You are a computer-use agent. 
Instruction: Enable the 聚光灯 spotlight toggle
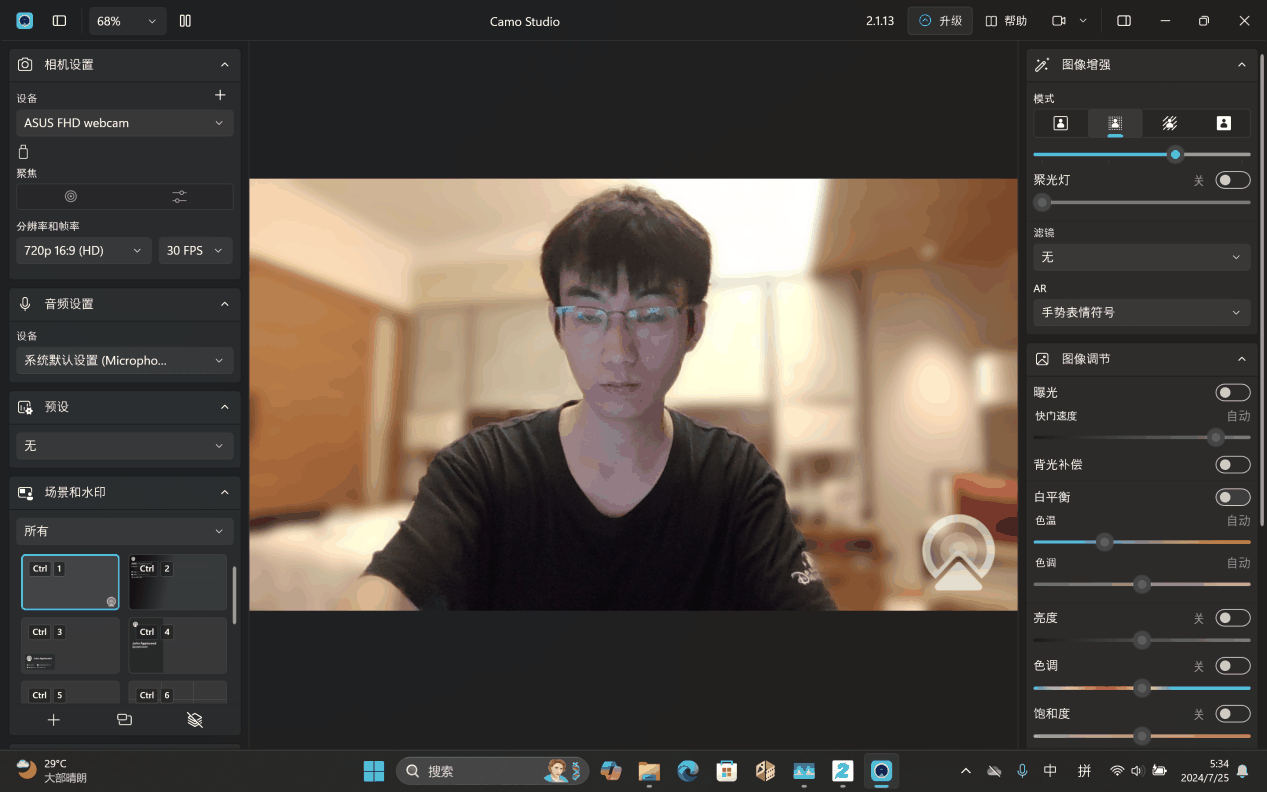point(1233,180)
